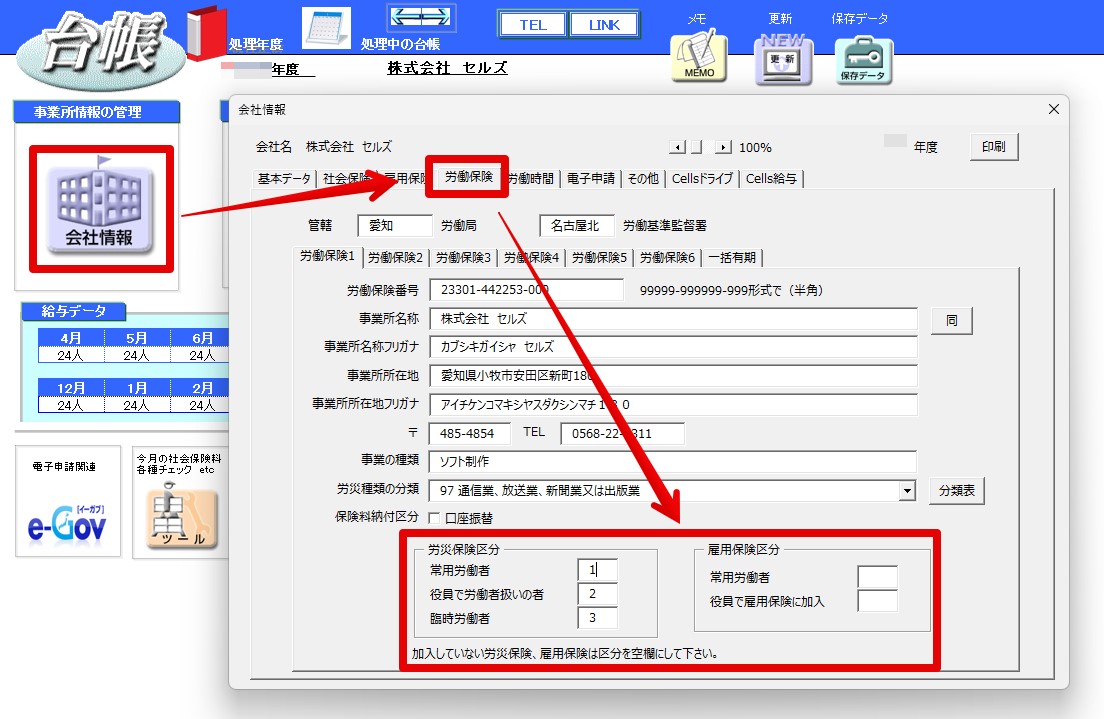Click the 臨時労働者 field
1104x719 pixels.
597,618
